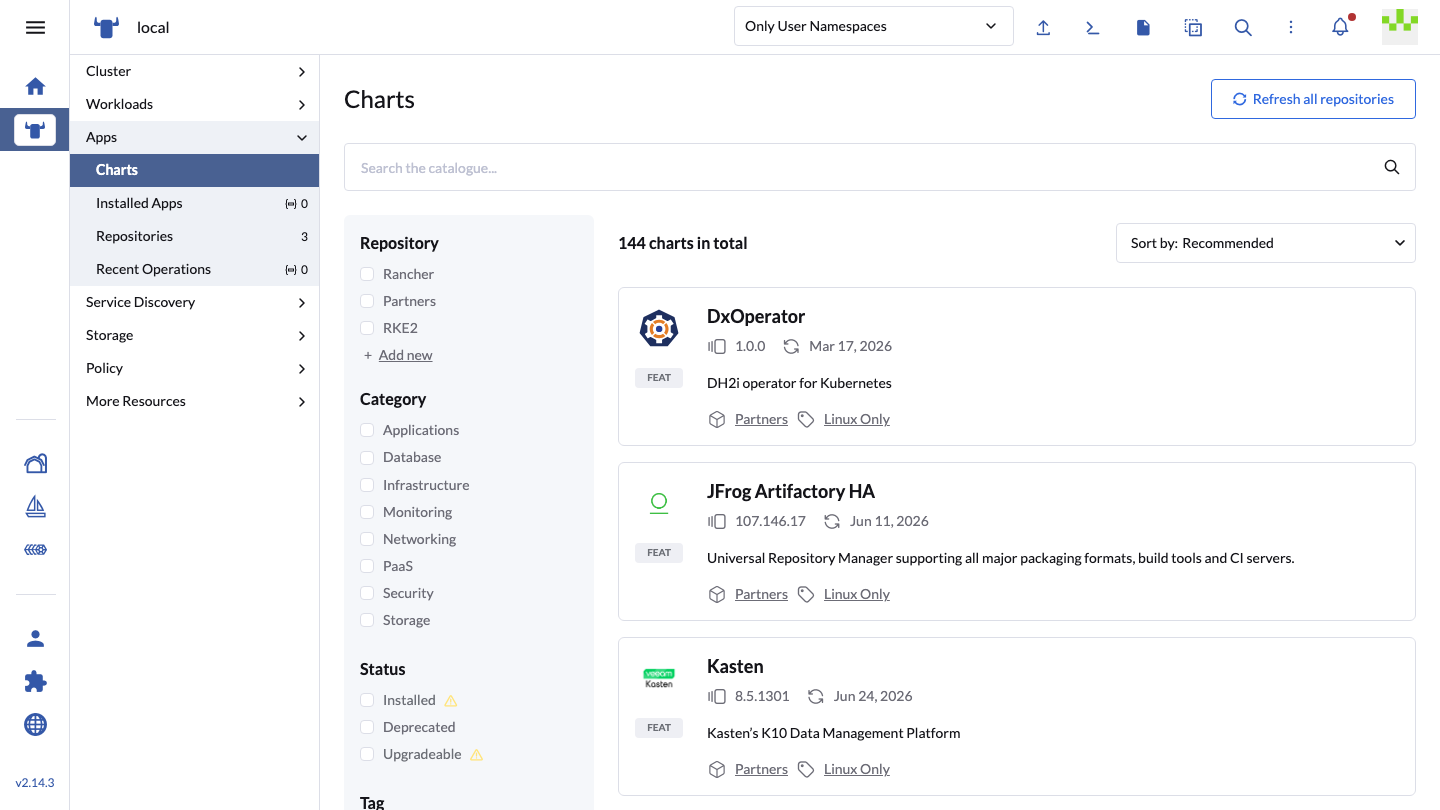Click the Import YAML upload icon
The width and height of the screenshot is (1440, 810).
coord(1043,28)
